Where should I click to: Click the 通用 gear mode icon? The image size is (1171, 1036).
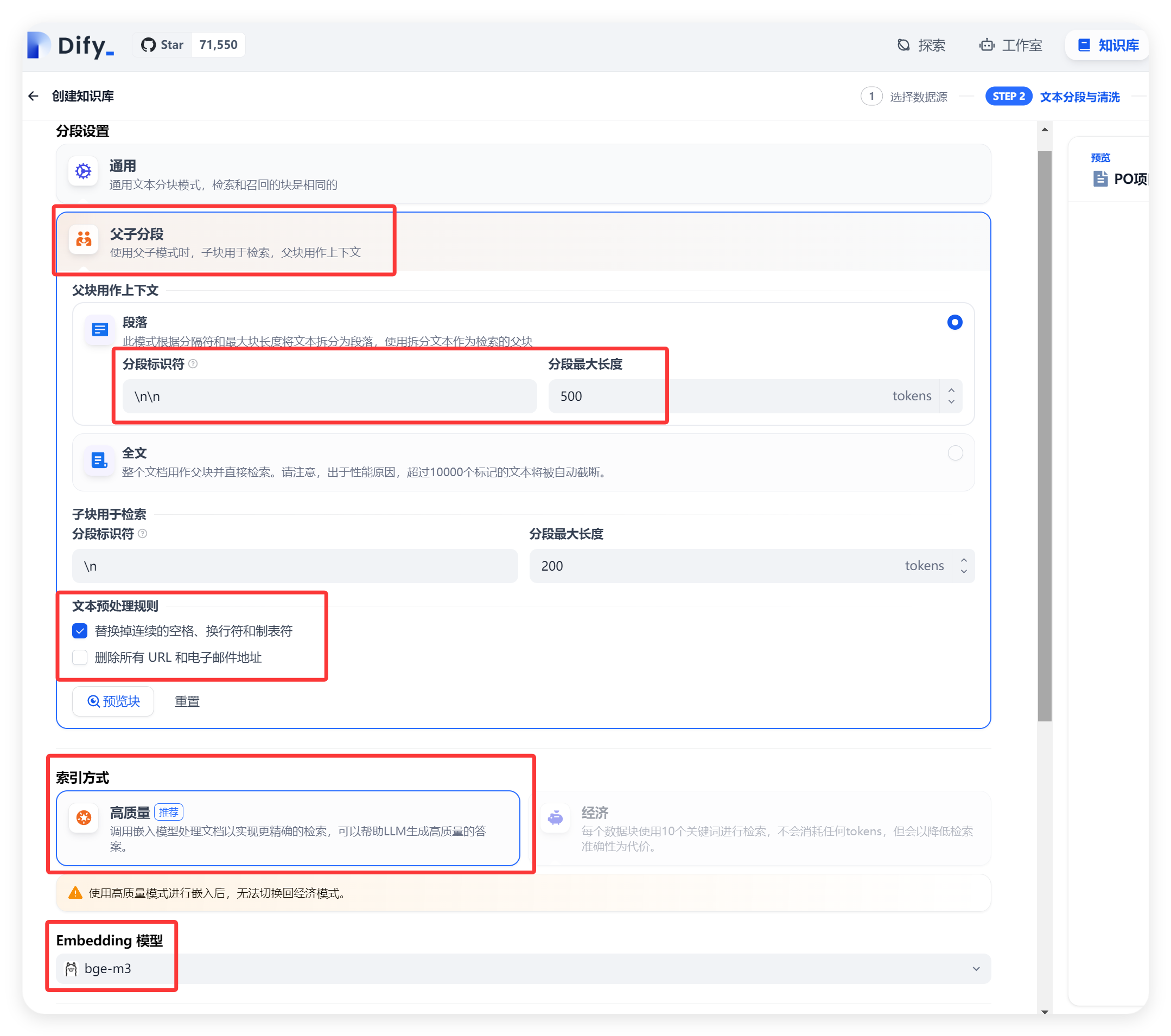[84, 171]
